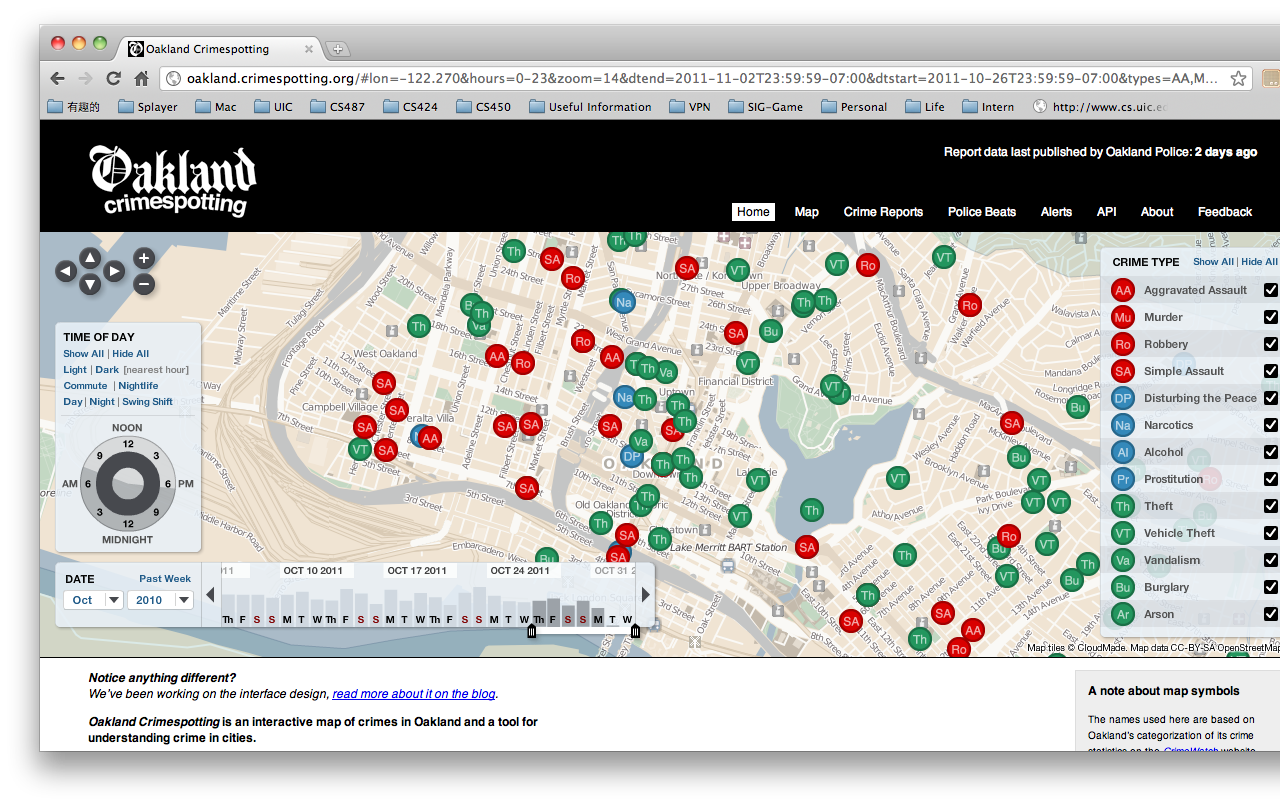Uncheck the Vandalism checkbox
Screen dimensions: 1280x800
(x=1270, y=560)
